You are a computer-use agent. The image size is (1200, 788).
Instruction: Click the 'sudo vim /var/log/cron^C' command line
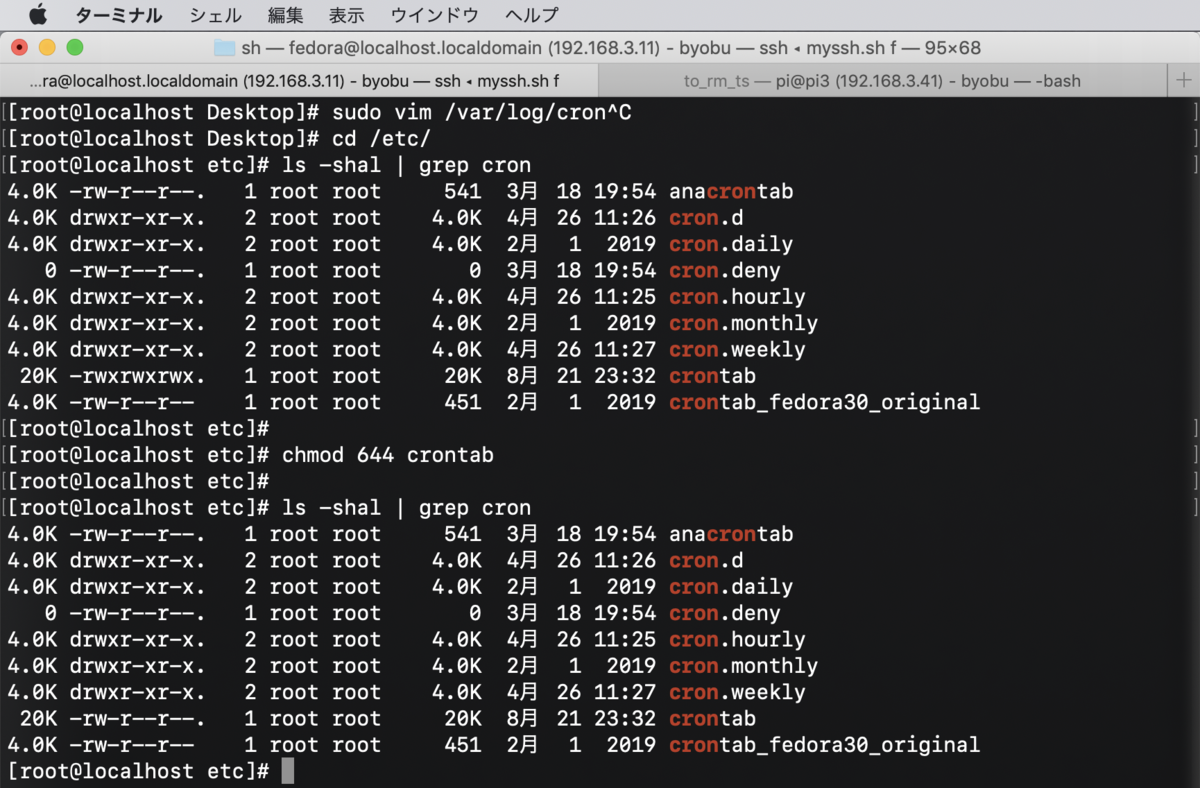click(x=482, y=113)
